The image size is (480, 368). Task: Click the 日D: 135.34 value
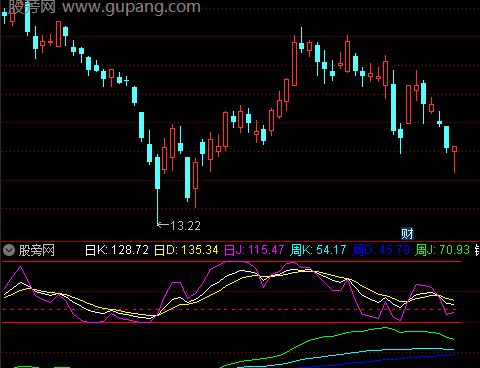[x=186, y=250]
